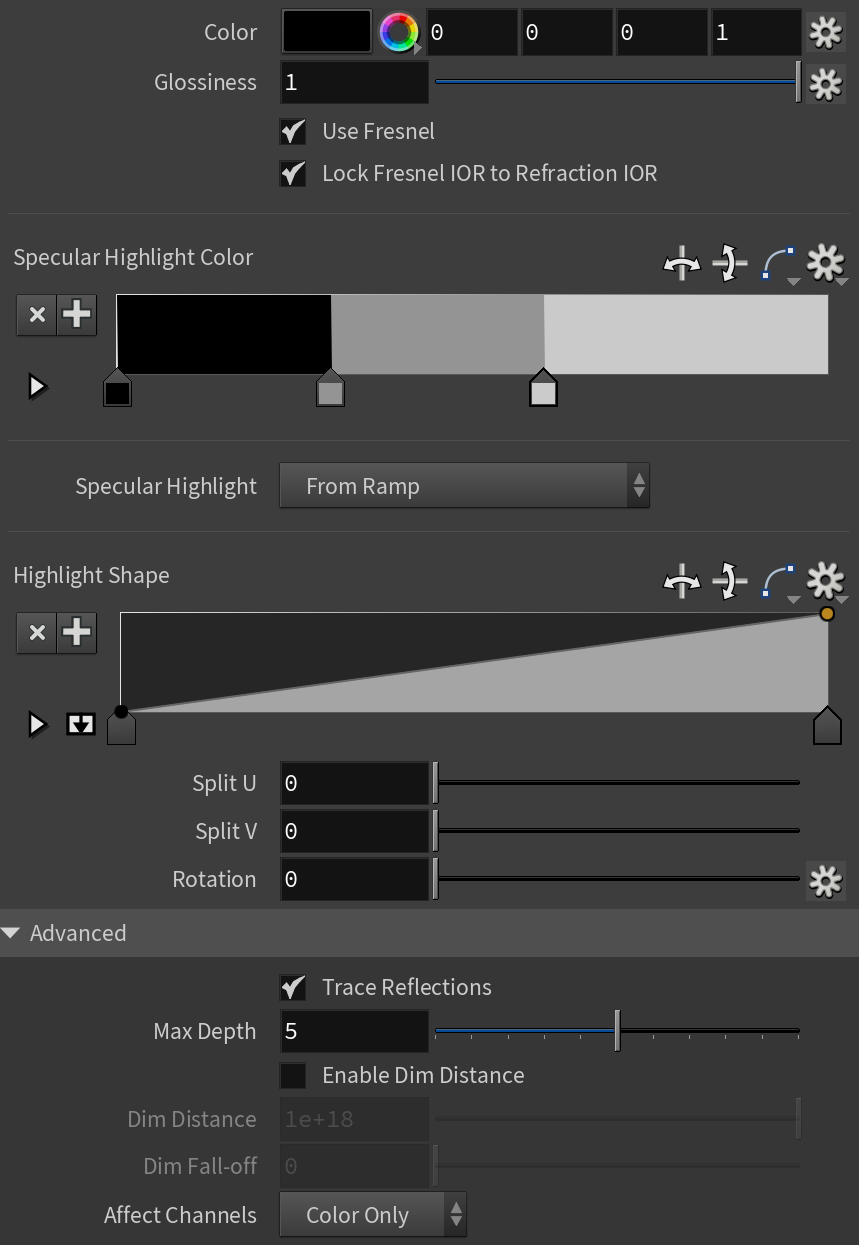Viewport: 859px width, 1245px height.
Task: Open Specular Highlight Color ramp presets curve menu
Action: pos(781,265)
